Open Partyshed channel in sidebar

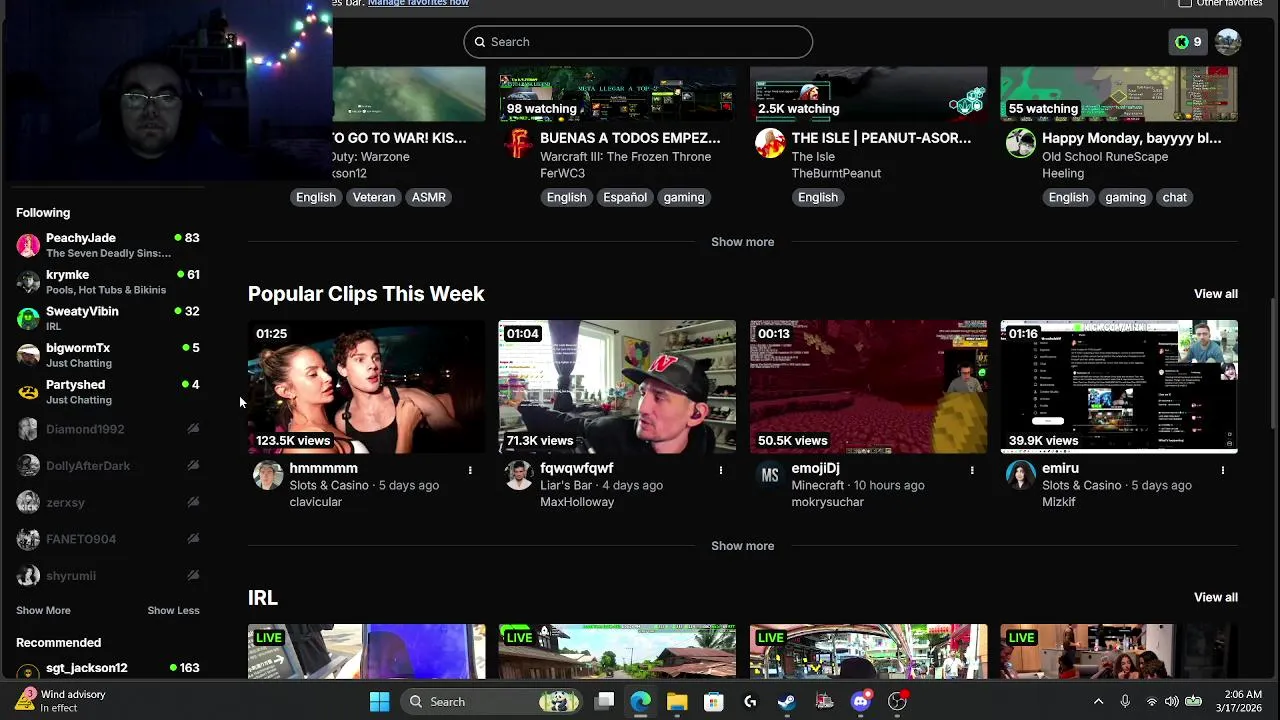tap(108, 392)
